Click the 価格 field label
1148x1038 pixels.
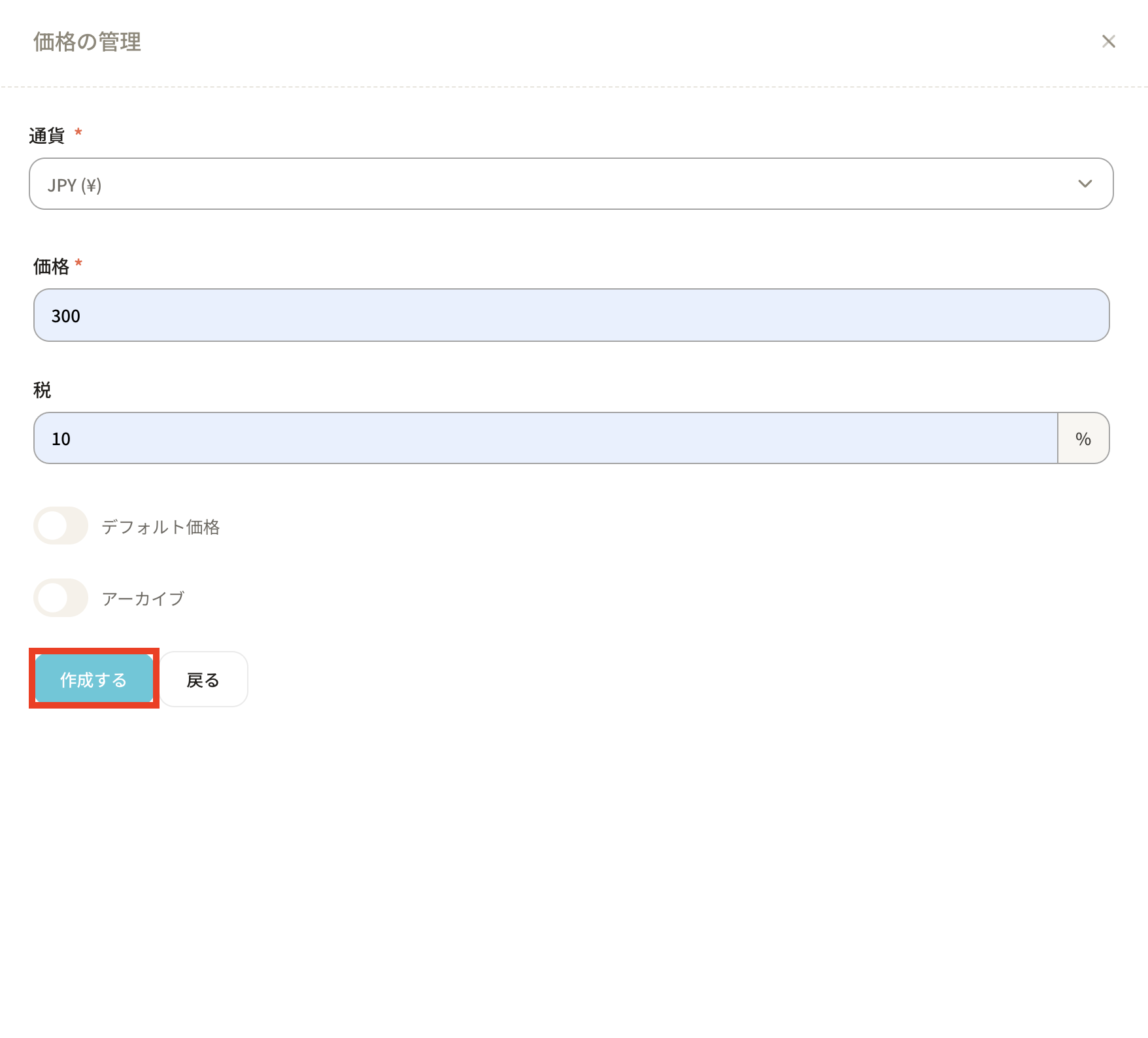tap(51, 266)
